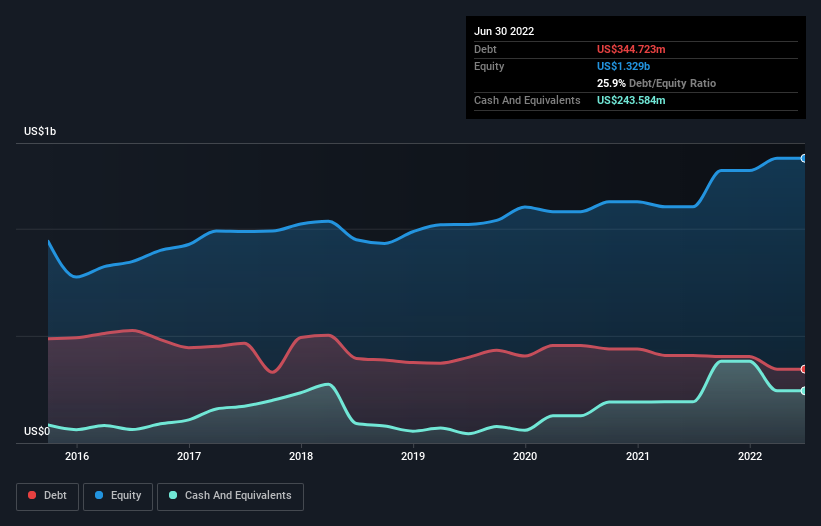Click the 25.9% Debt/Equity Ratio text
Image resolution: width=821 pixels, height=526 pixels.
[656, 83]
